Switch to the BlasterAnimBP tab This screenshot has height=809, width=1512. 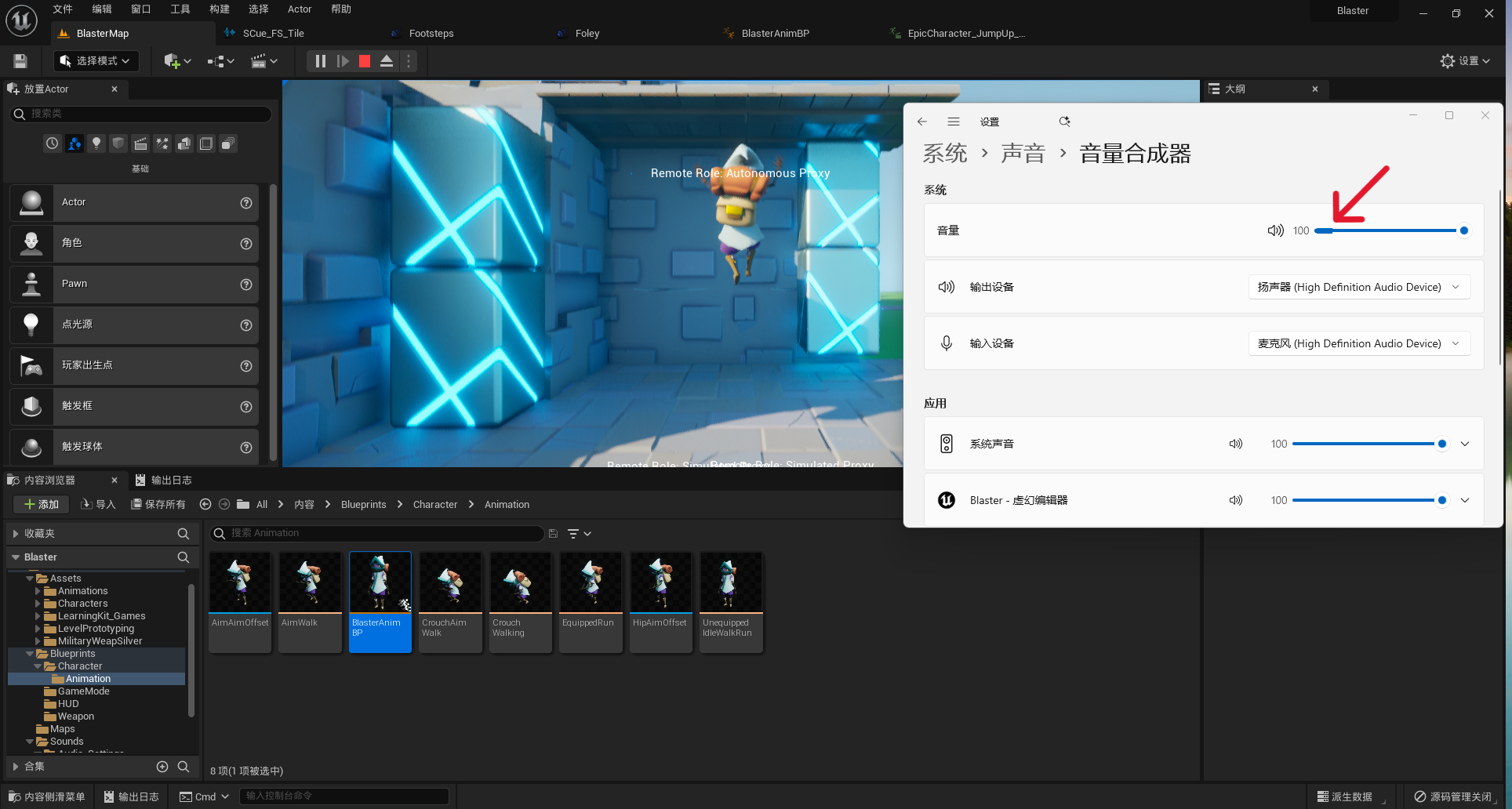775,34
